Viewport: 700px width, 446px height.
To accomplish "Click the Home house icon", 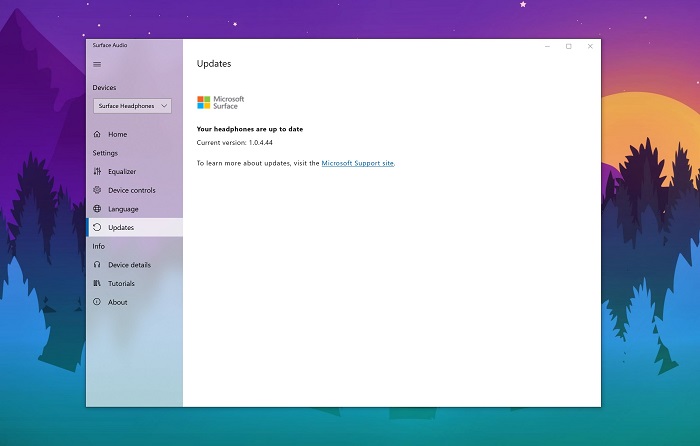I will pos(97,134).
